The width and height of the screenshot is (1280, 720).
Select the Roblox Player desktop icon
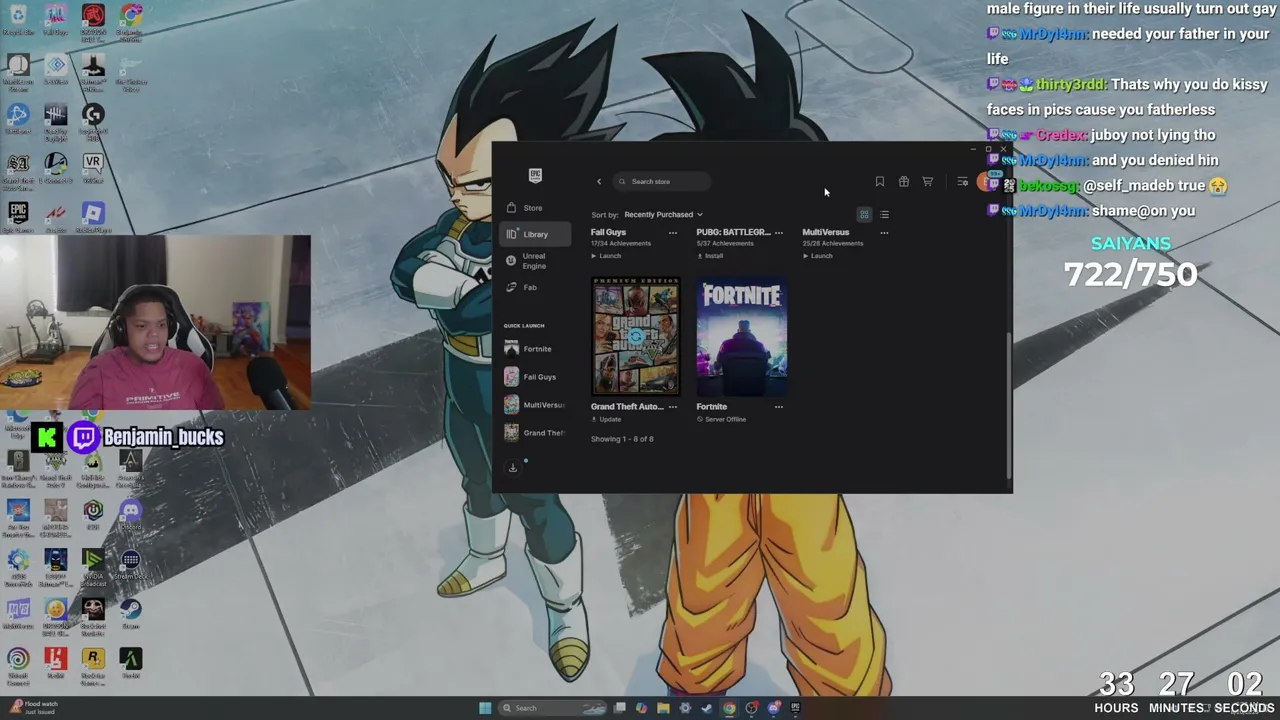tap(93, 217)
